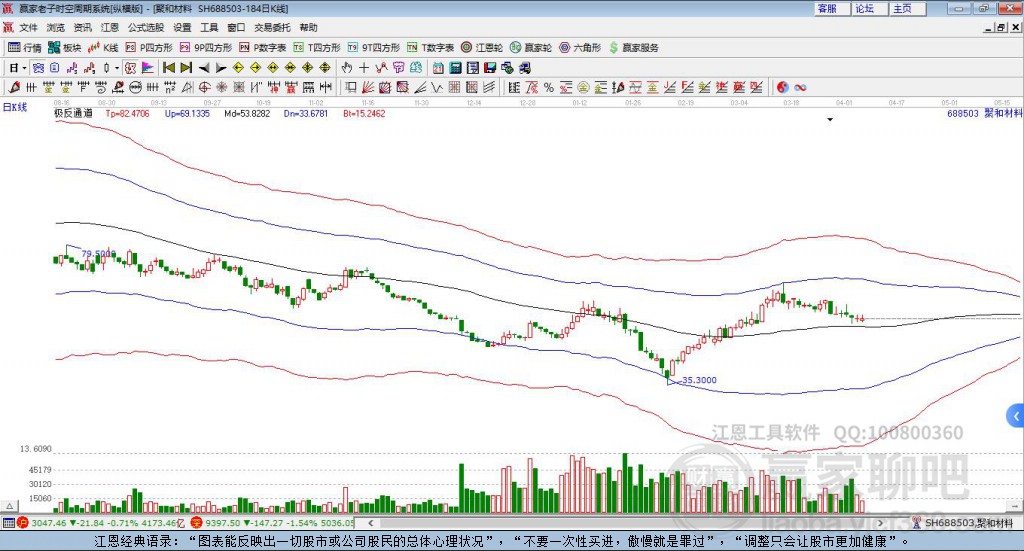The height and width of the screenshot is (551, 1024).
Task: Select the zigzag wave line tool
Action: (x=436, y=87)
